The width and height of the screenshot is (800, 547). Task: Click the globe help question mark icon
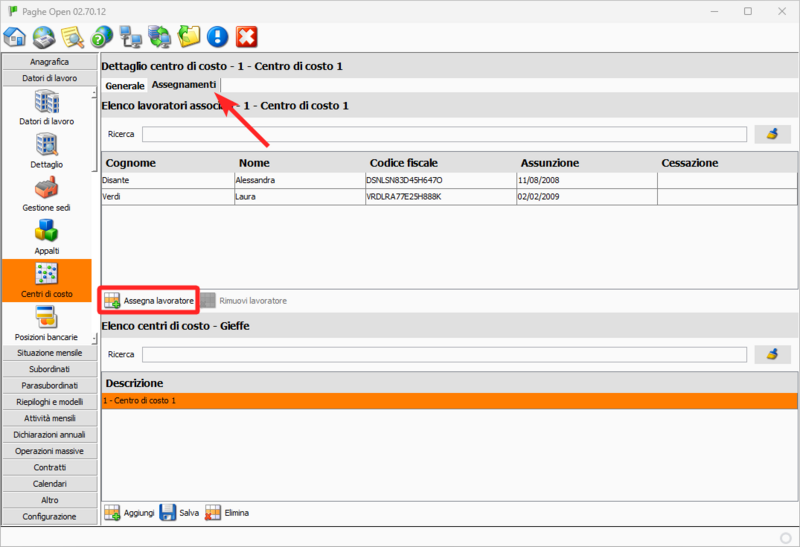click(x=101, y=38)
